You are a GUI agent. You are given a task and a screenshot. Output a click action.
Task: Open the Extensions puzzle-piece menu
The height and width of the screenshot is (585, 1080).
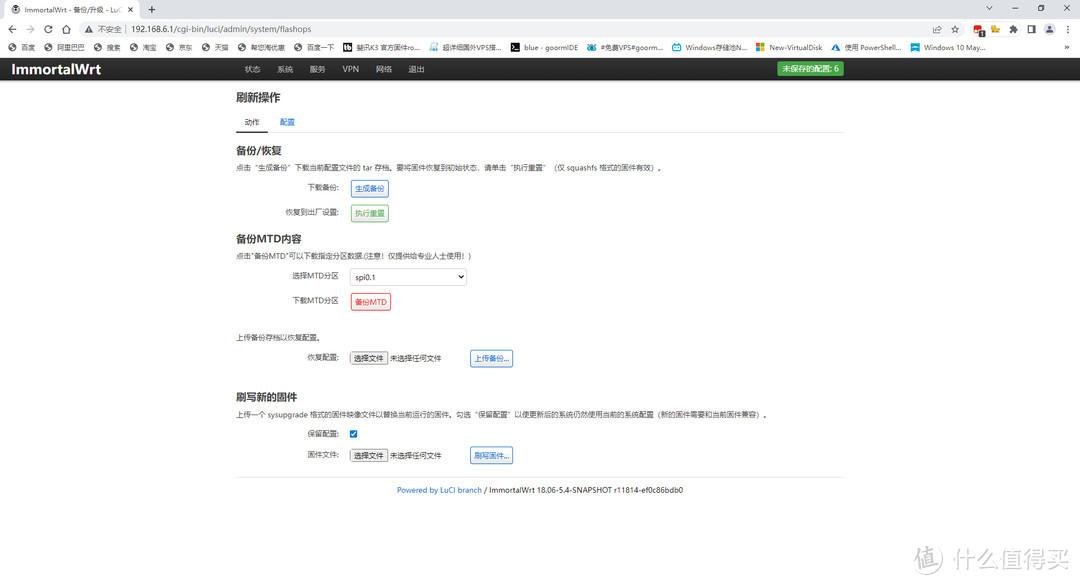pos(1013,29)
